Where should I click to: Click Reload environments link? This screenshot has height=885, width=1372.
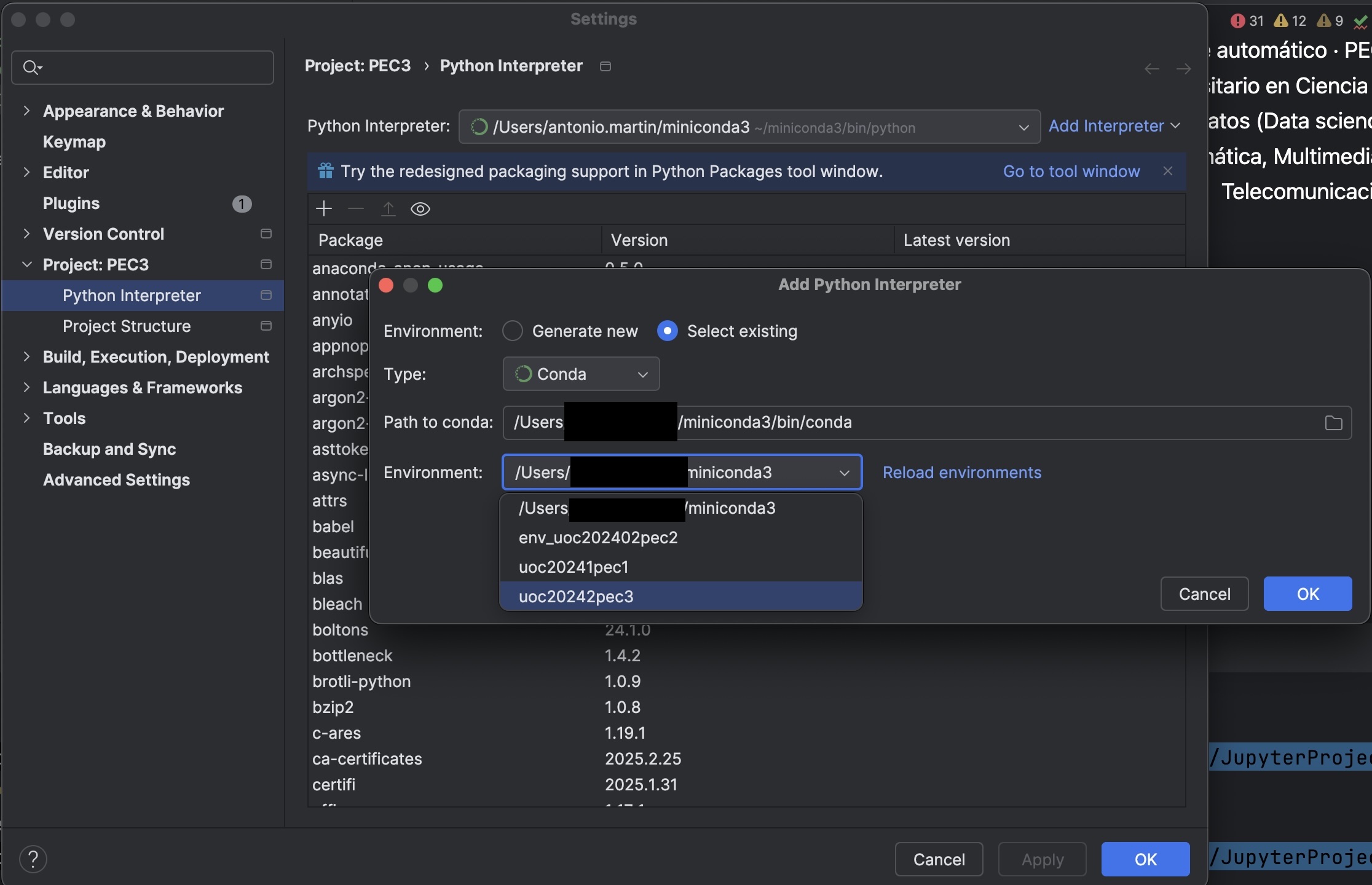(x=962, y=473)
